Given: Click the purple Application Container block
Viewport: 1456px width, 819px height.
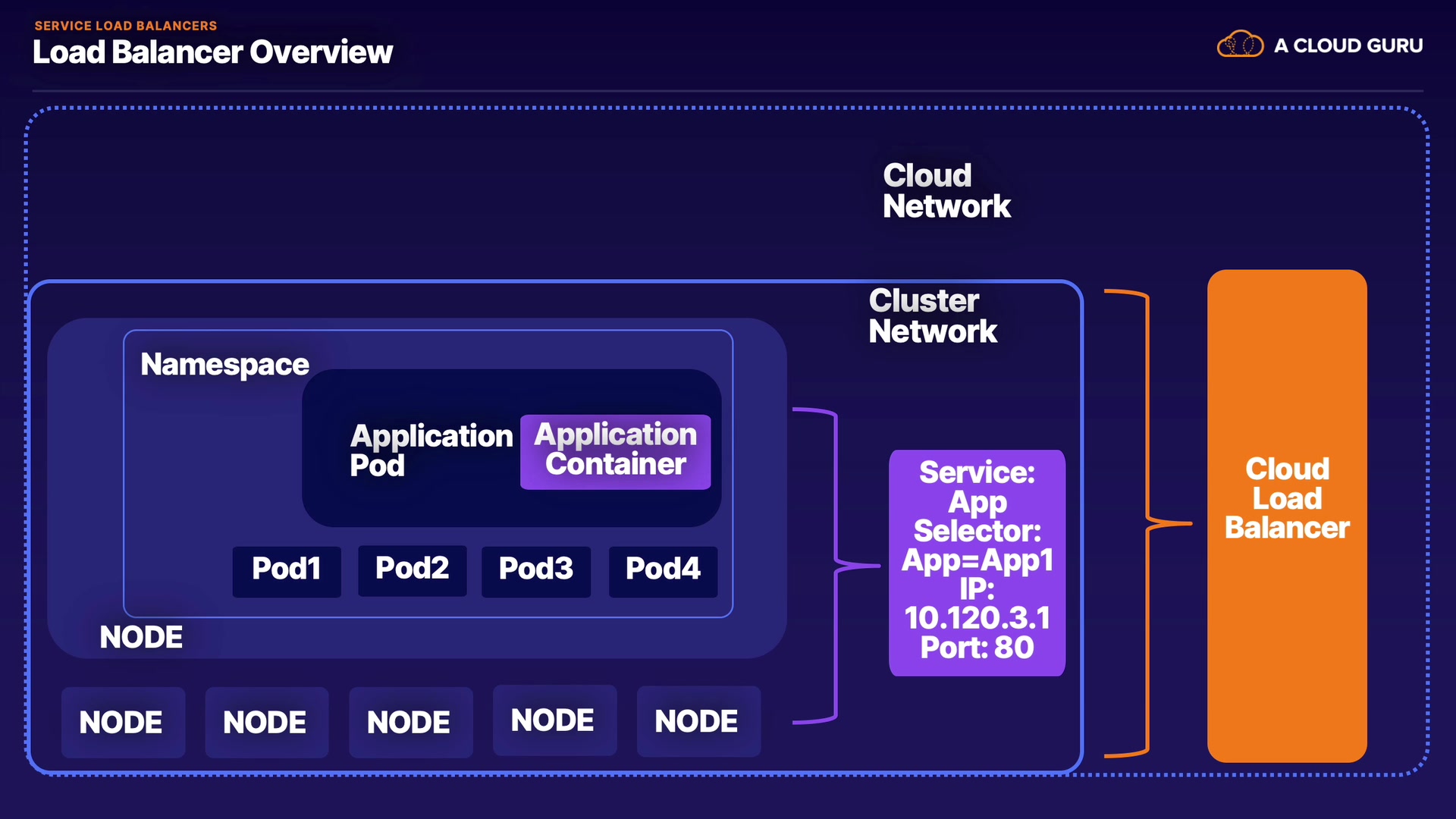Looking at the screenshot, I should click(x=615, y=450).
